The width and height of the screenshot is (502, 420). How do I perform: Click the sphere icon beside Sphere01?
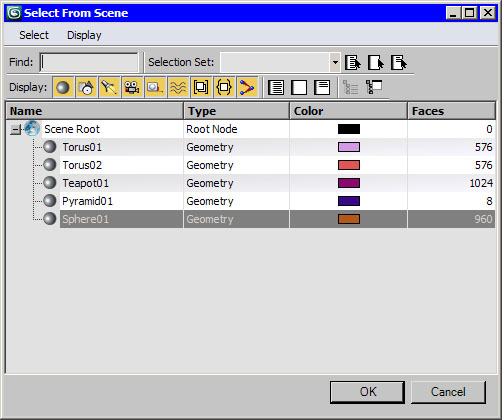(50, 219)
